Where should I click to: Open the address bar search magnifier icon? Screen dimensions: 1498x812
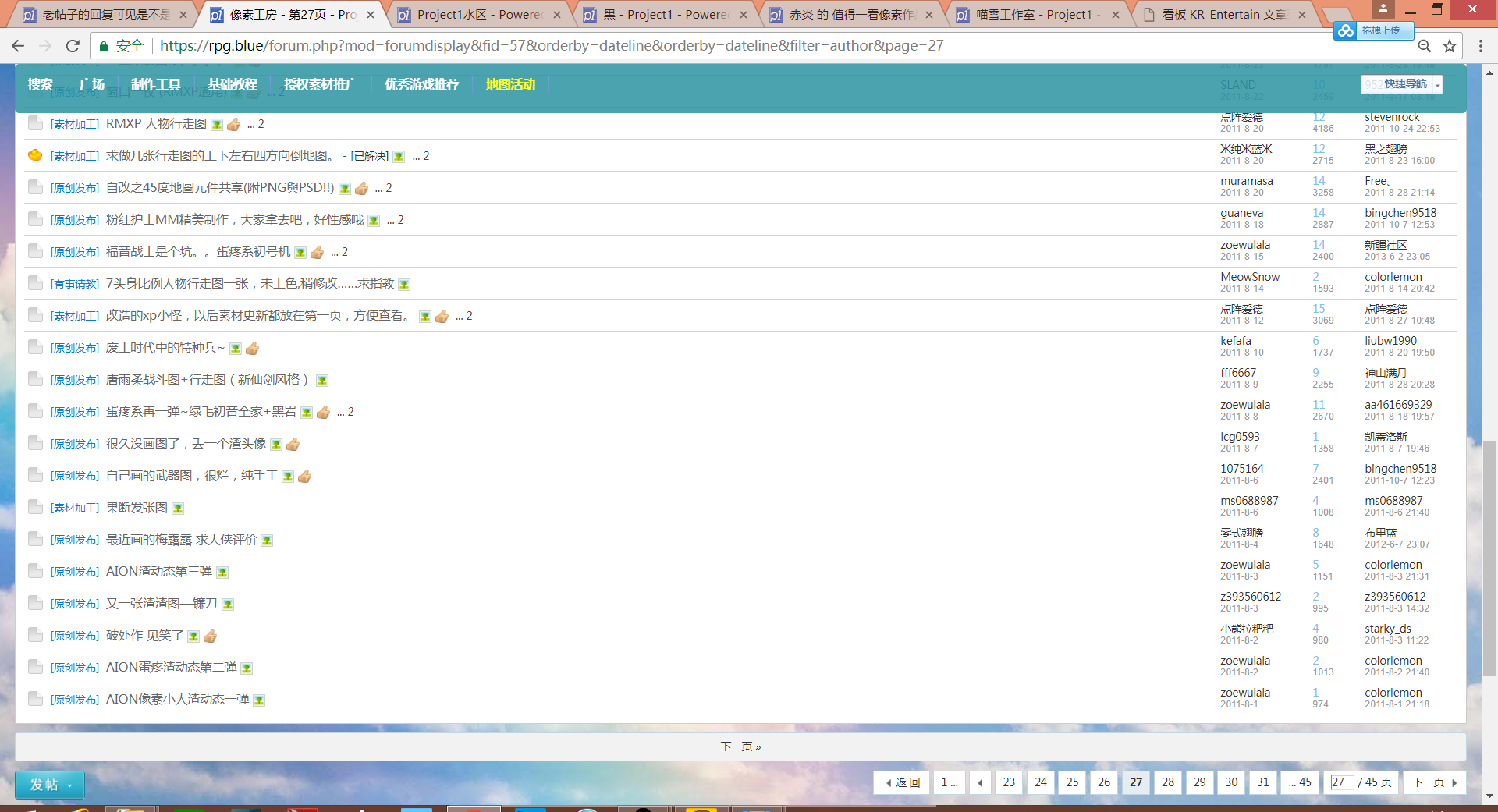(x=1425, y=46)
